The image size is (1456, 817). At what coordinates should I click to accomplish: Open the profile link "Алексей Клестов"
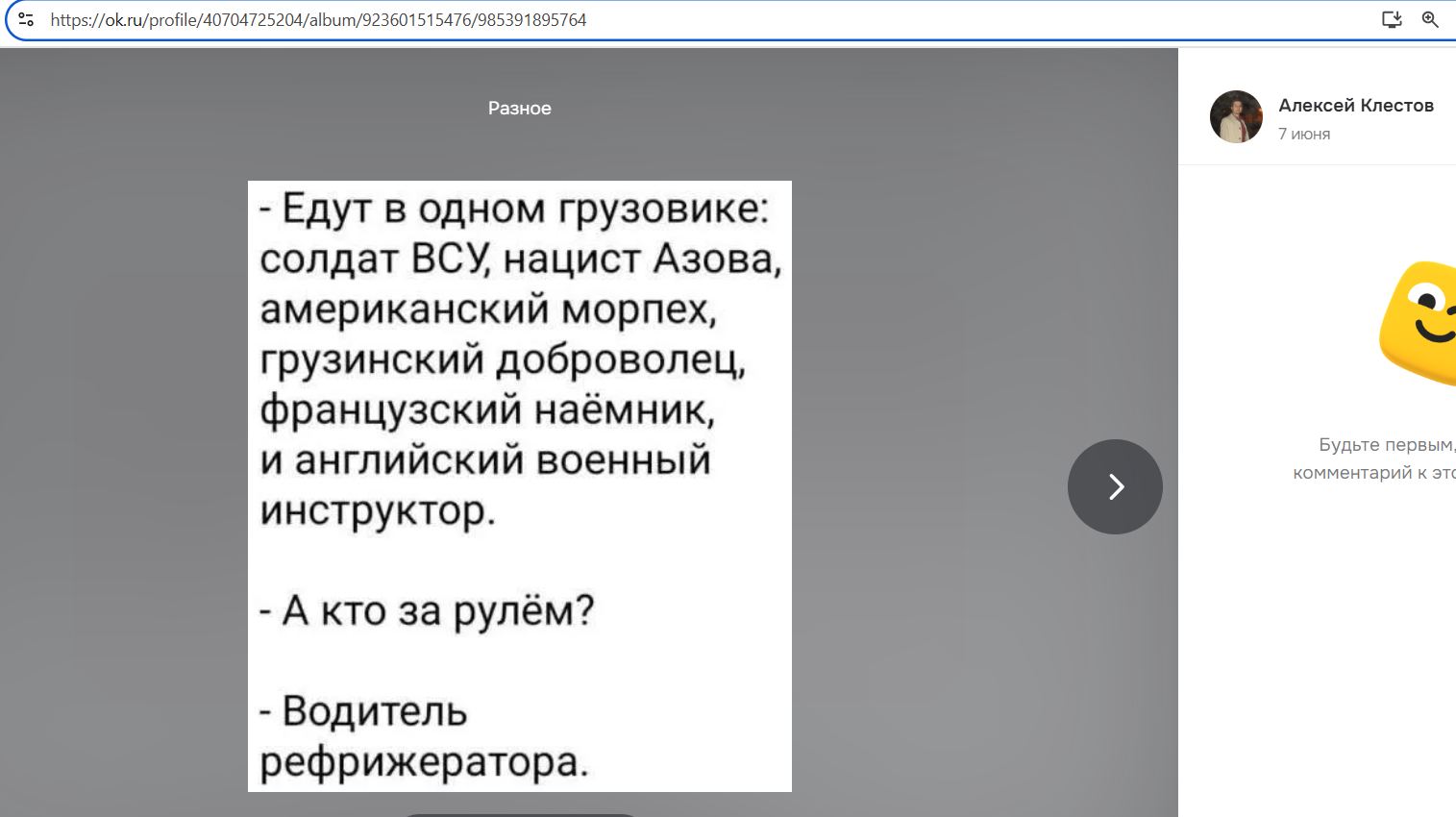[1355, 106]
